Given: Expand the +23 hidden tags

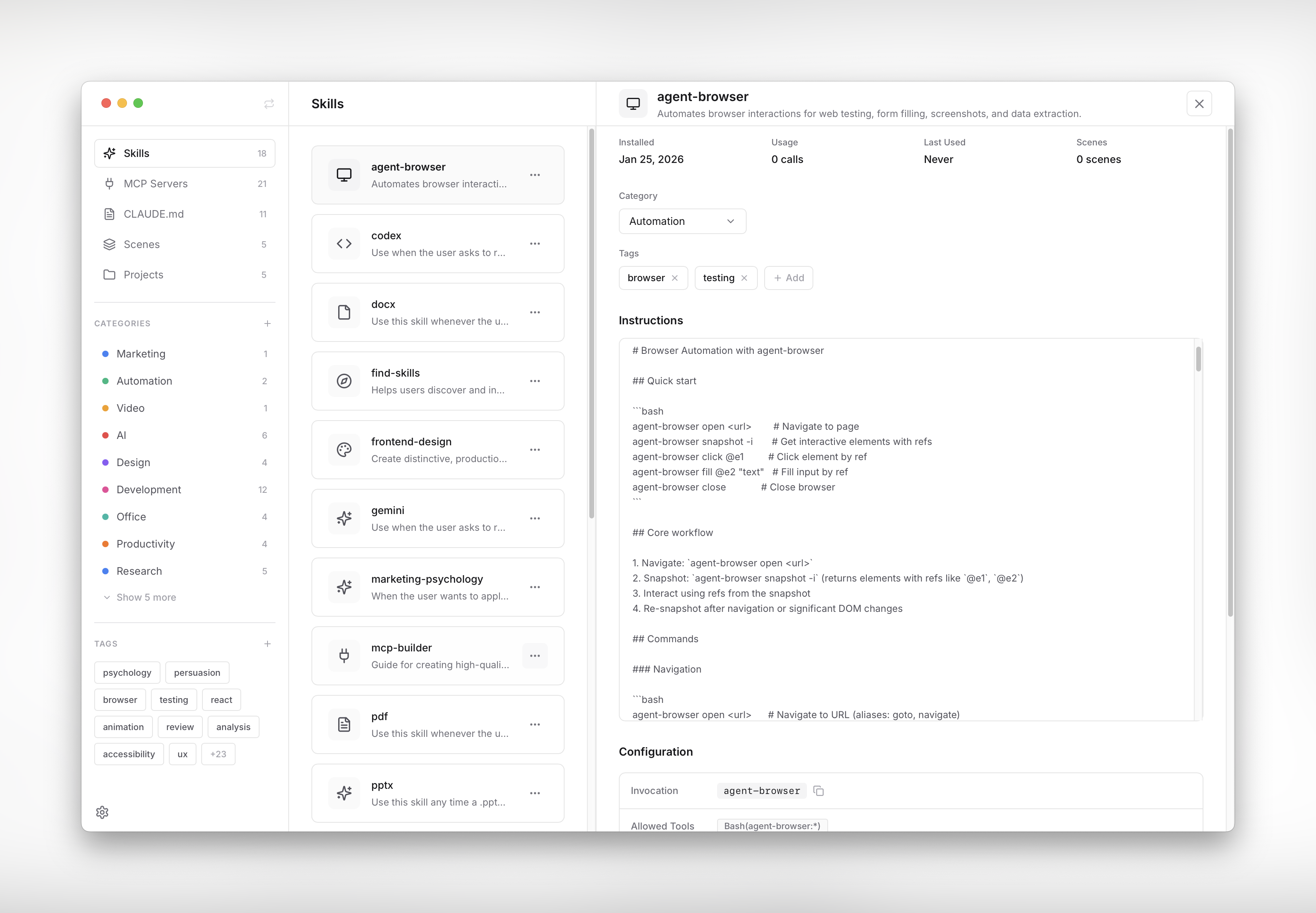Looking at the screenshot, I should (x=218, y=753).
